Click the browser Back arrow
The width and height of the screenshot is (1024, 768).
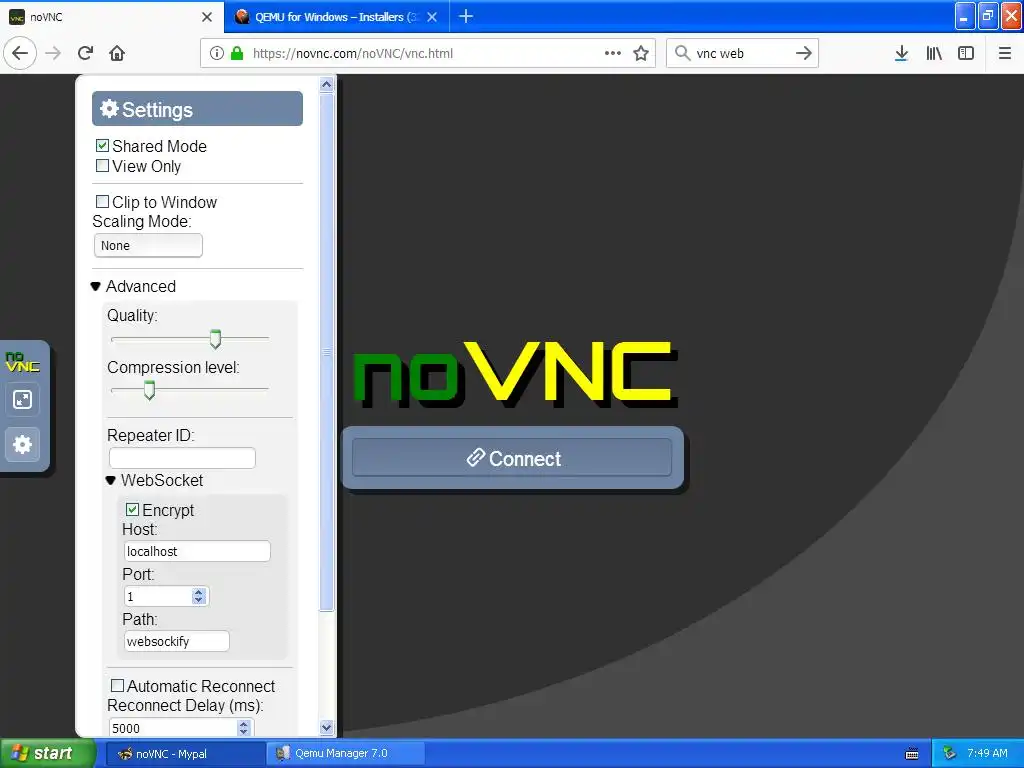pyautogui.click(x=20, y=53)
